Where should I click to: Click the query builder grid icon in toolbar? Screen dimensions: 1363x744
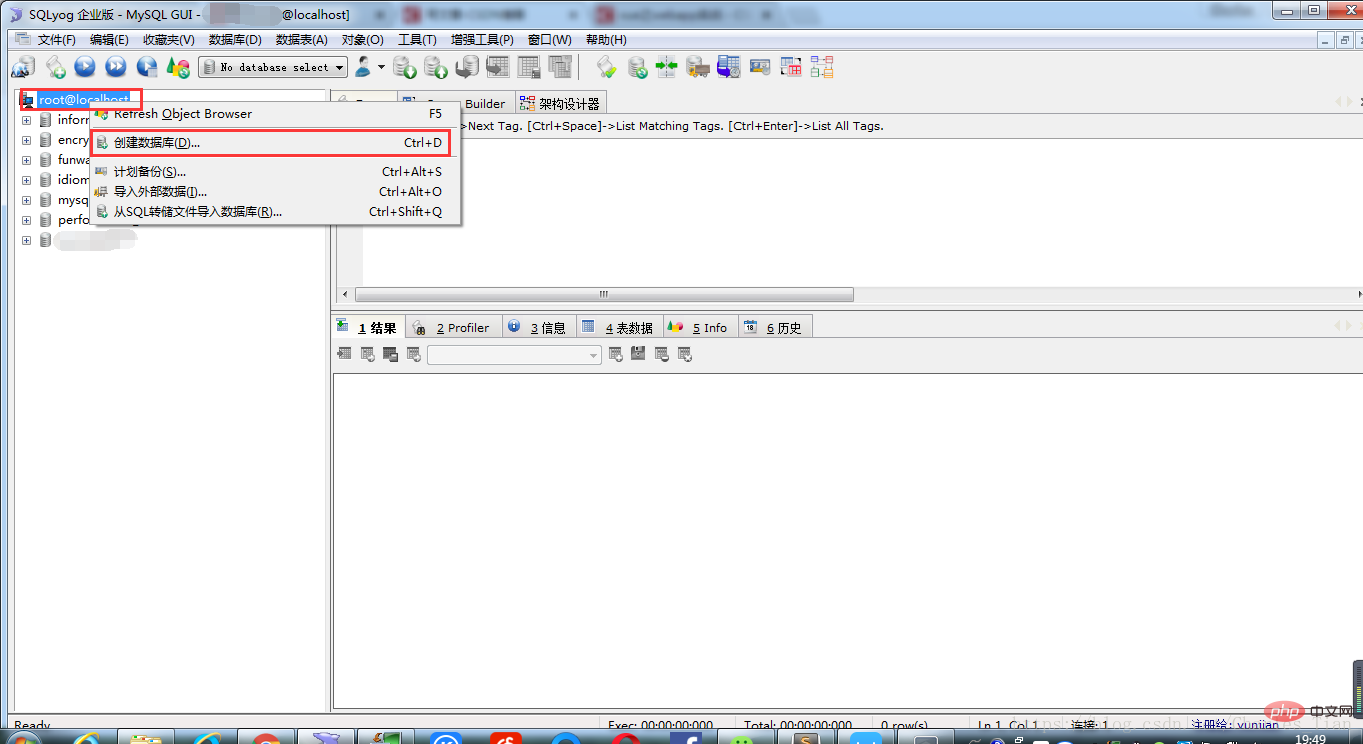pyautogui.click(x=791, y=67)
